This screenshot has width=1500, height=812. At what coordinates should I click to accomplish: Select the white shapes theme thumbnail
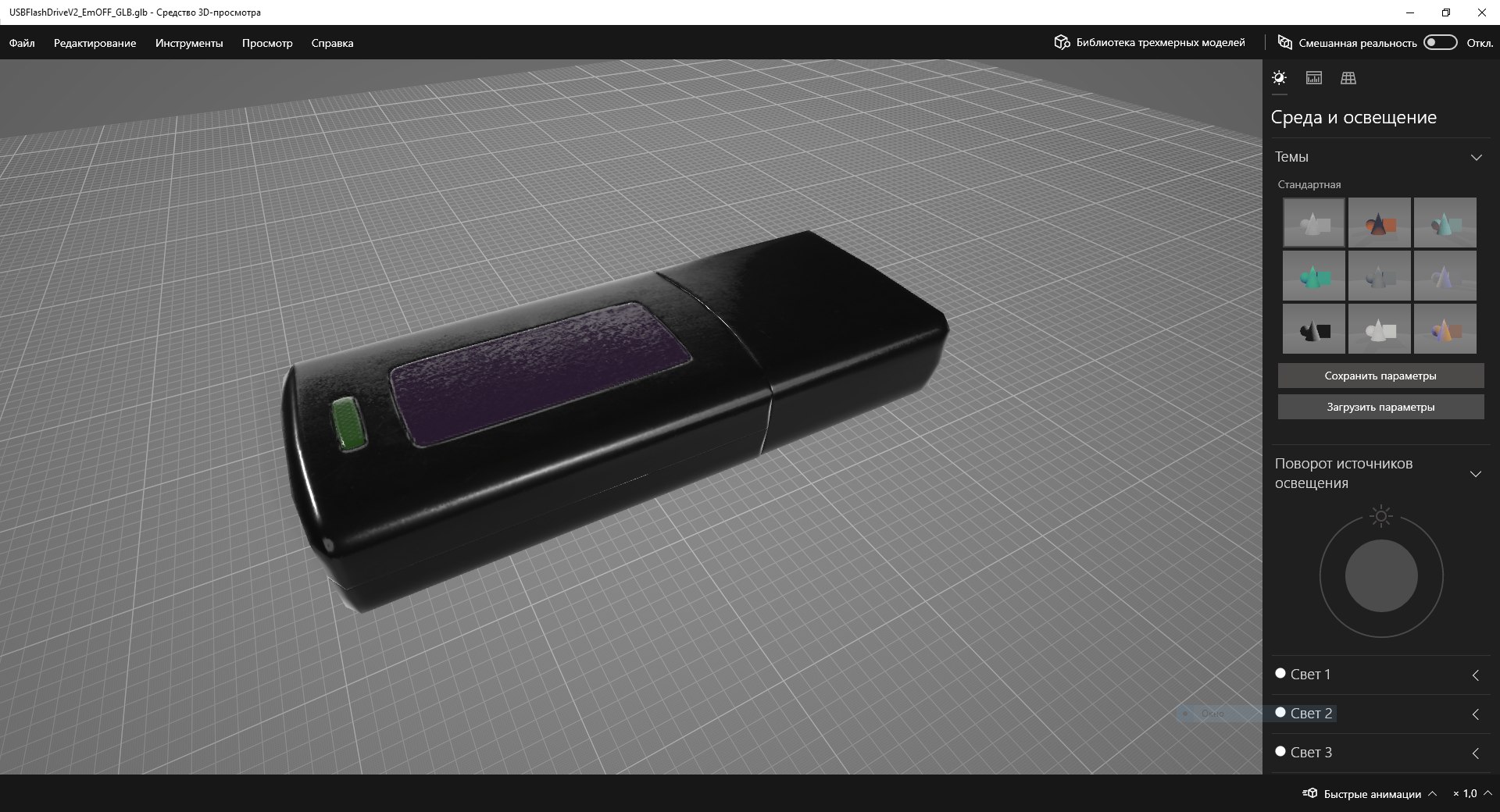click(x=1380, y=329)
